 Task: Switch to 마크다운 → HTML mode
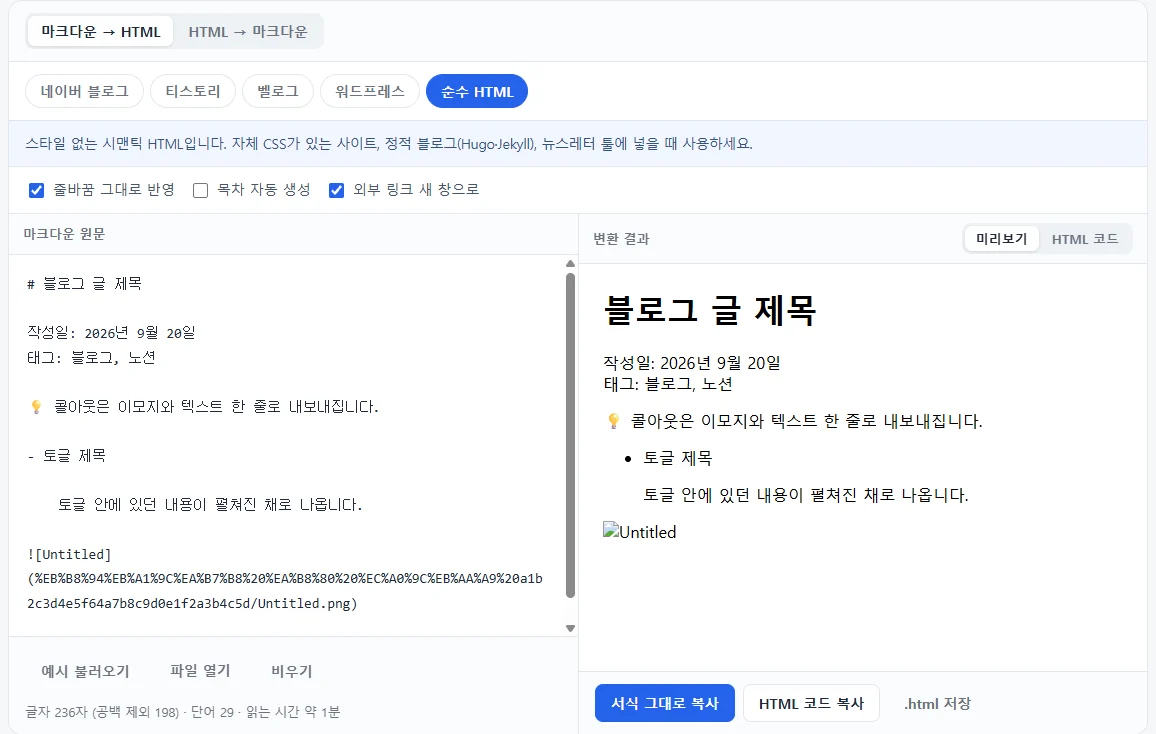tap(100, 32)
